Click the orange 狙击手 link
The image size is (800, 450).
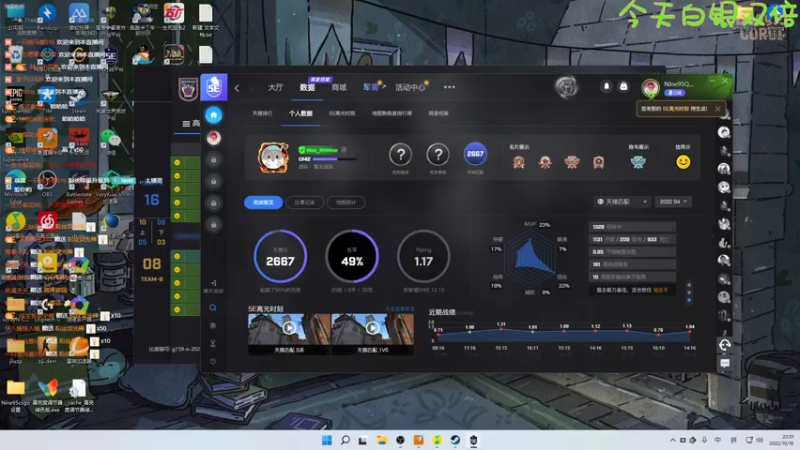(x=660, y=290)
